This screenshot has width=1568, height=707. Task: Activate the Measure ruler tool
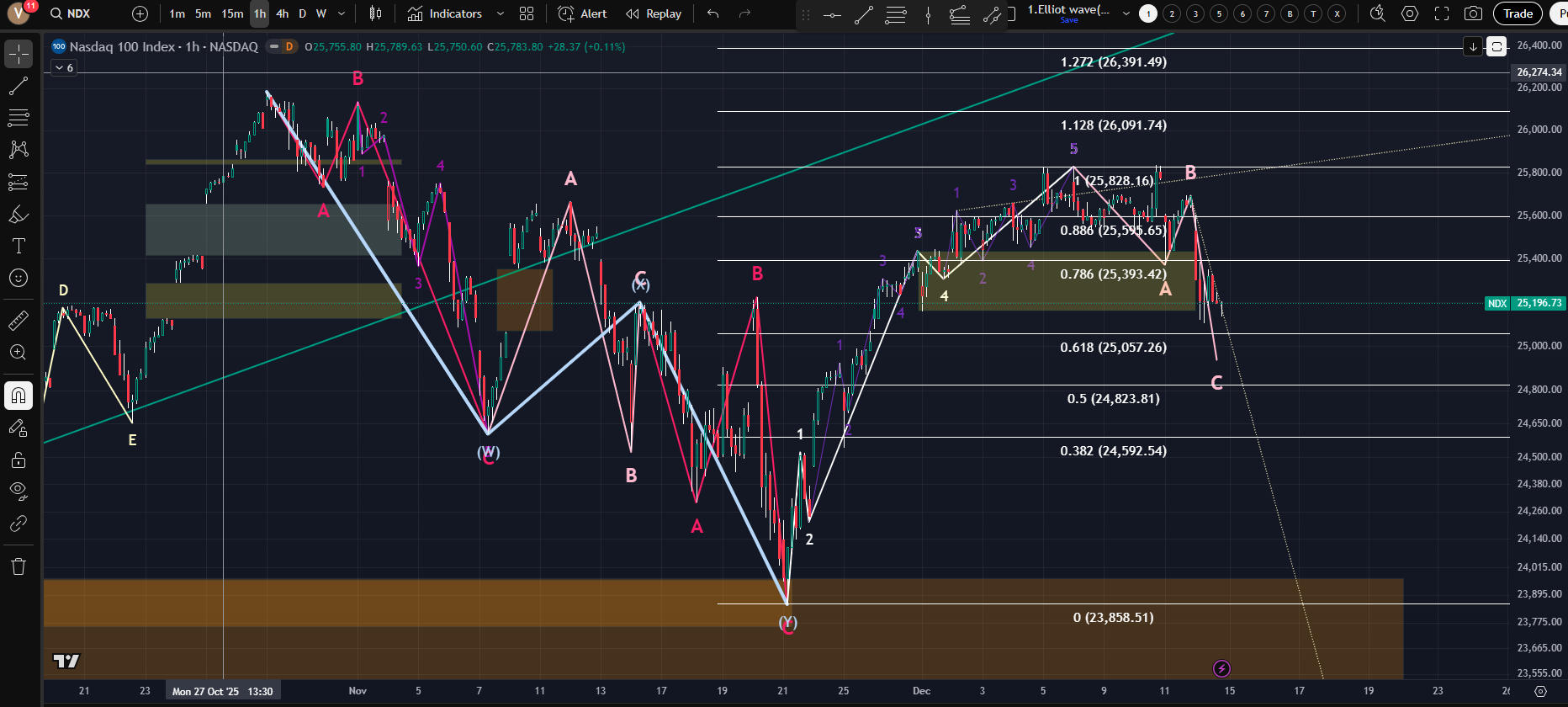(18, 321)
